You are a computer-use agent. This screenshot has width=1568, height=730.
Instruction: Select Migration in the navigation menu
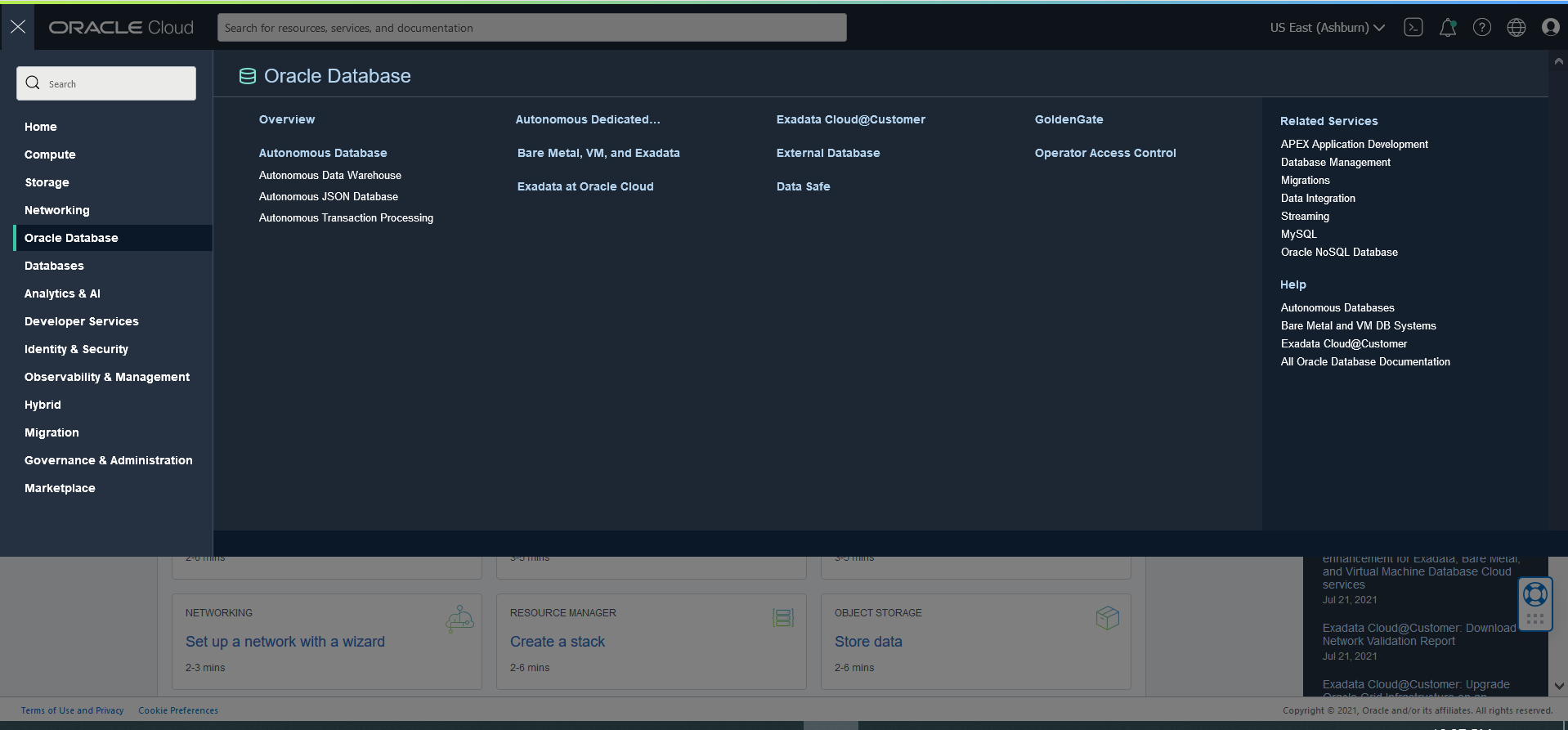pyautogui.click(x=52, y=432)
